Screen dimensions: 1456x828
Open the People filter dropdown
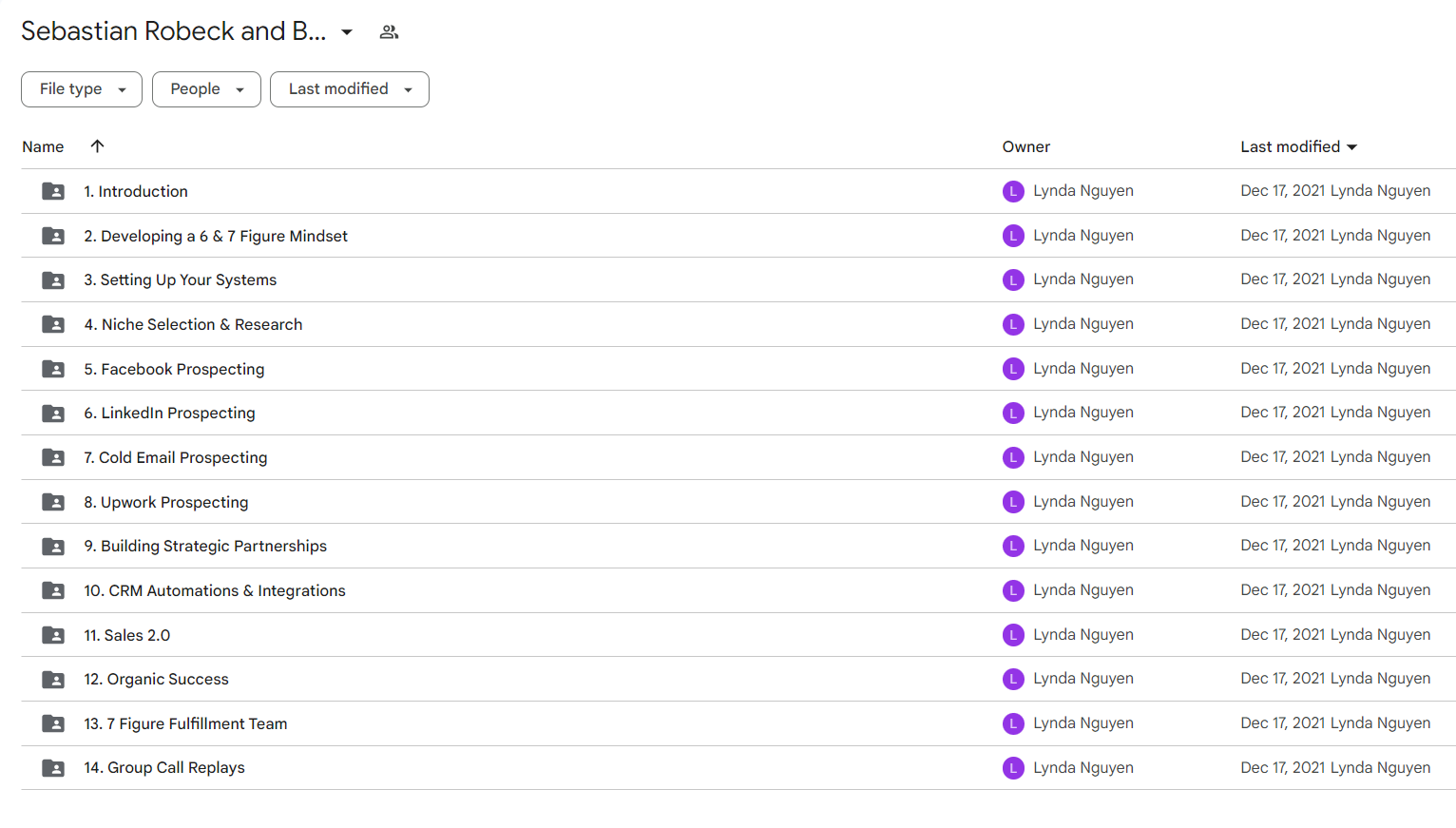point(206,89)
